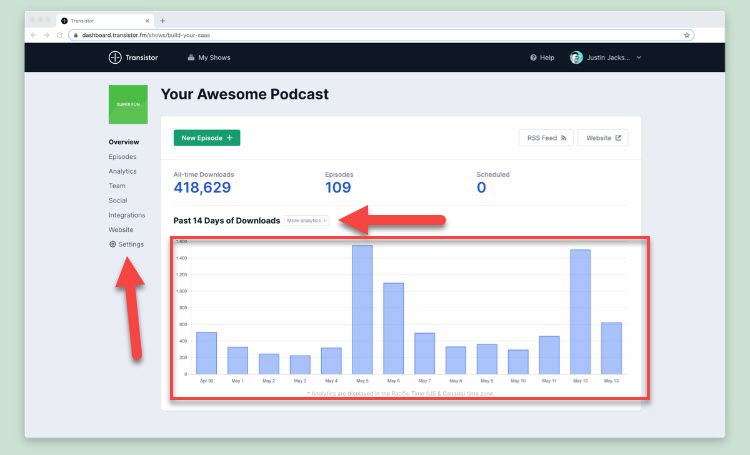Click the Transistor logo icon
This screenshot has width=750, height=455.
click(x=115, y=57)
